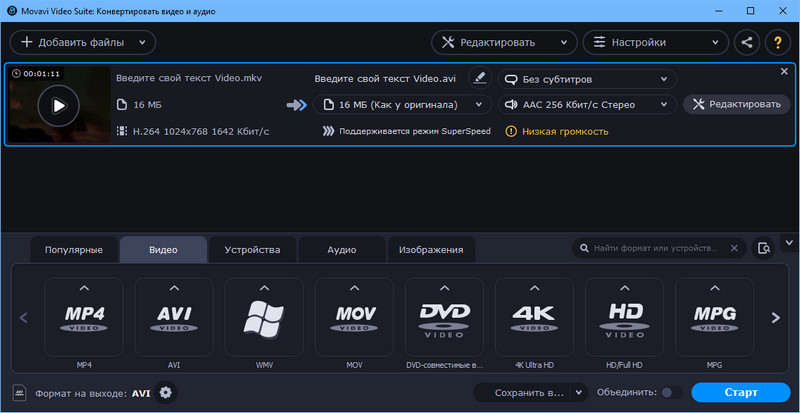Switch to the Видео tab
The width and height of the screenshot is (800, 413).
pos(163,250)
